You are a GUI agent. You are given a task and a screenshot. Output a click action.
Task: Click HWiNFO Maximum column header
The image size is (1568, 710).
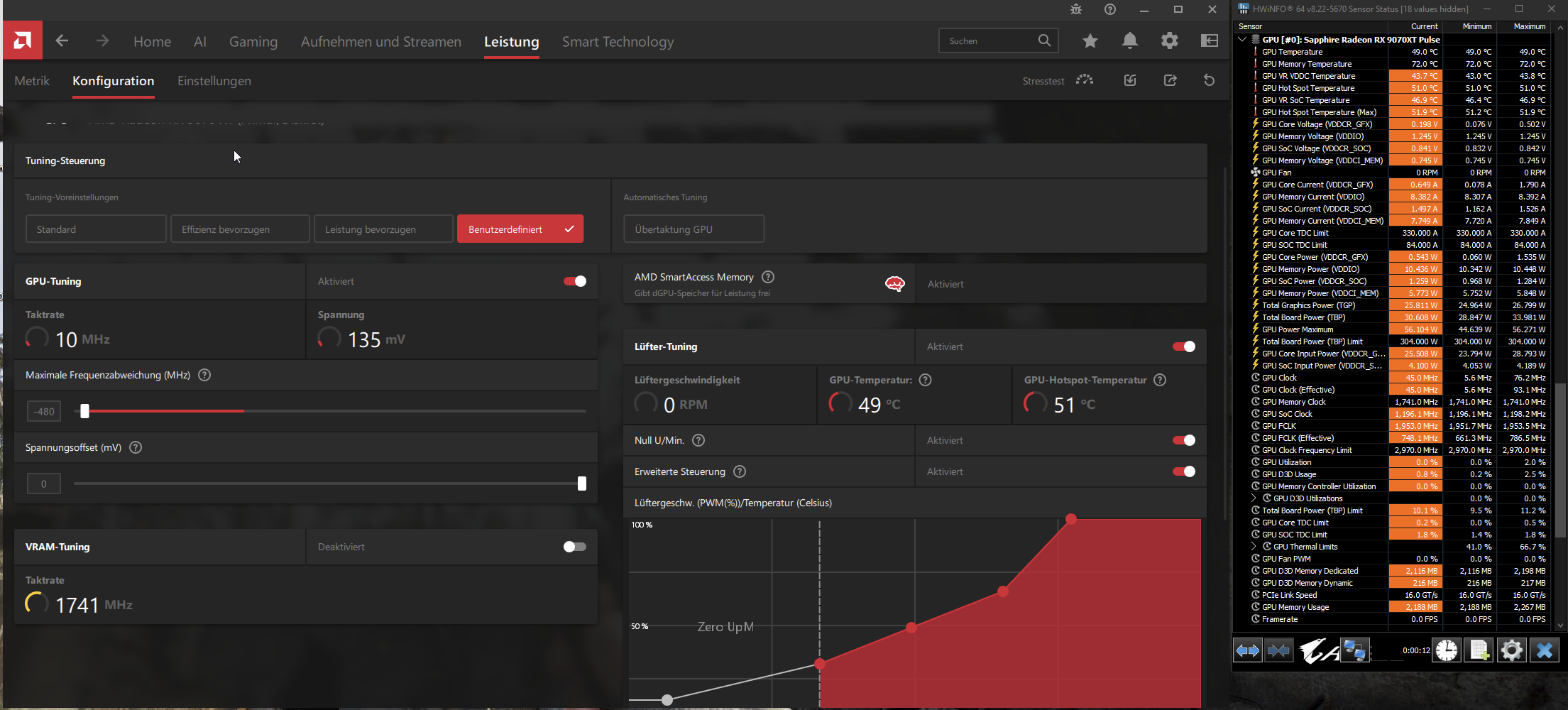1529,26
